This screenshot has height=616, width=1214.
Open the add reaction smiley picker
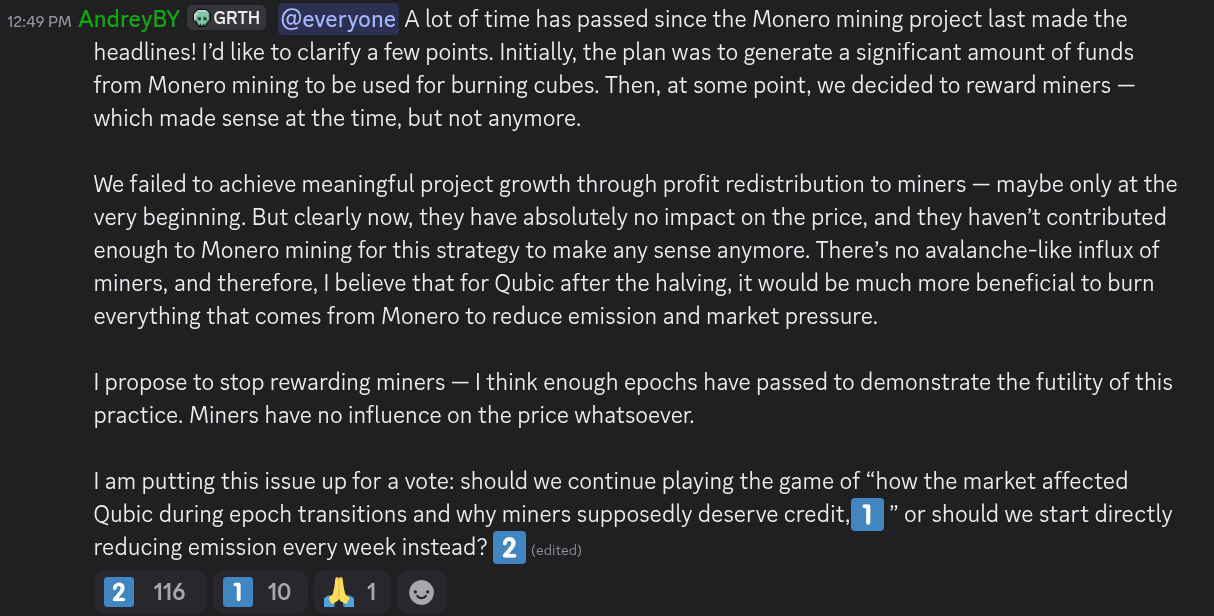click(x=422, y=592)
